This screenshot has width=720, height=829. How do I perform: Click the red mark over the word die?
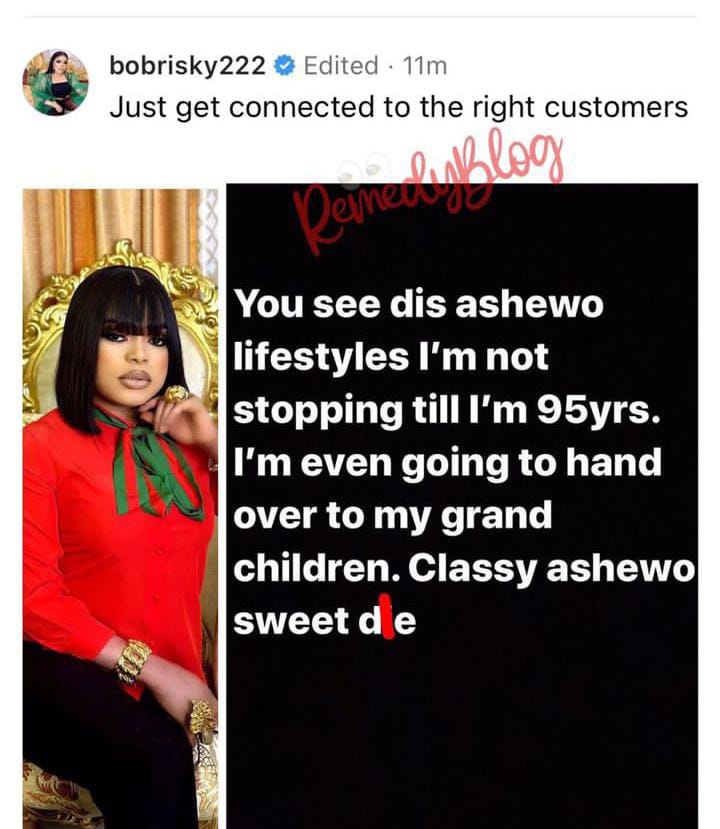tap(387, 616)
